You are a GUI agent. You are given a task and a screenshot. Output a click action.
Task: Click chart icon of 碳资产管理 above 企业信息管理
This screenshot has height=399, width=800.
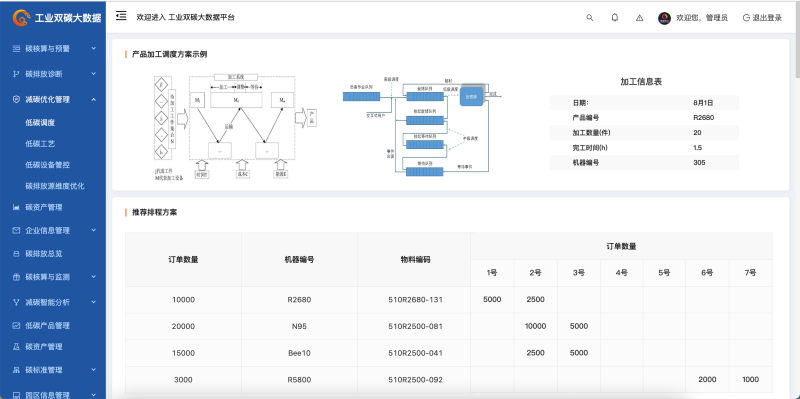(x=16, y=207)
